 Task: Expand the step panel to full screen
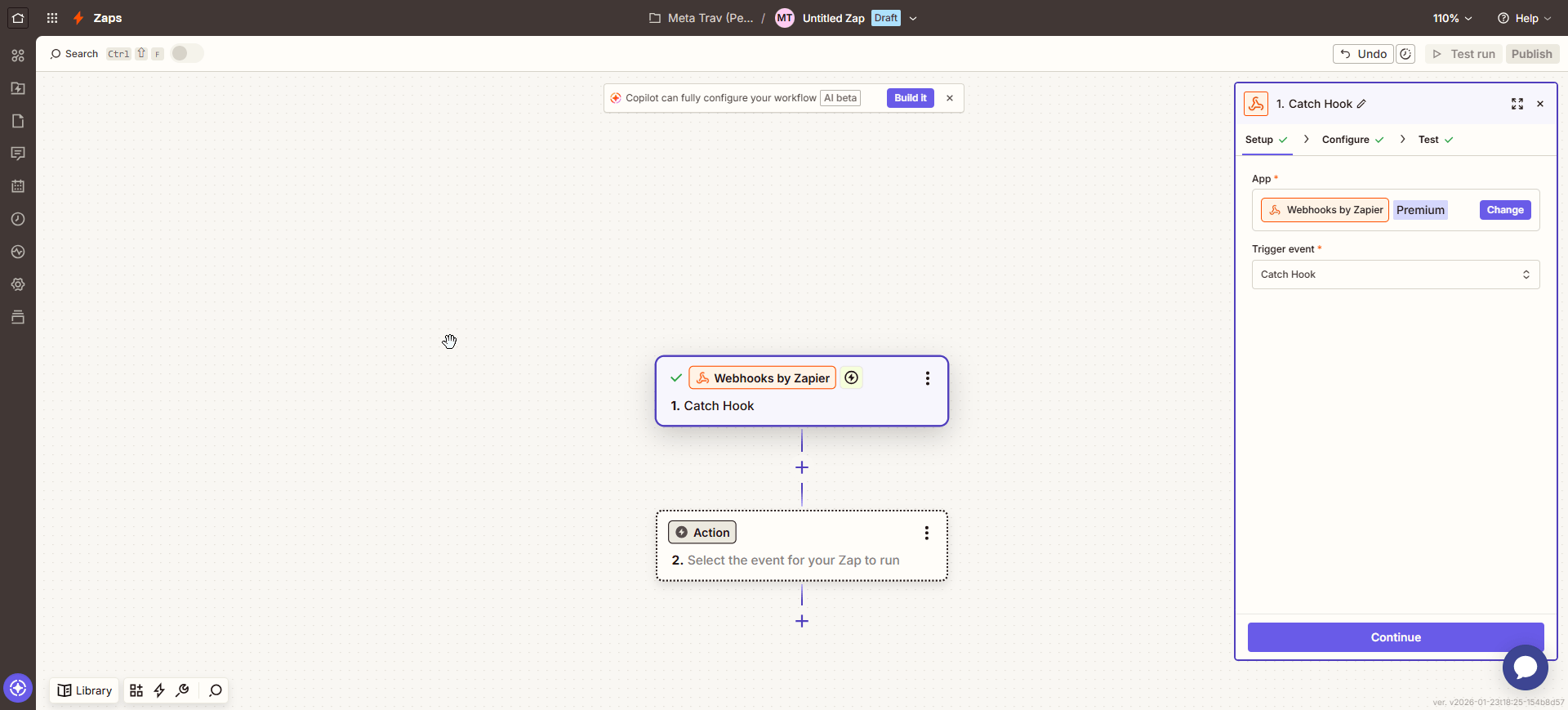coord(1517,104)
